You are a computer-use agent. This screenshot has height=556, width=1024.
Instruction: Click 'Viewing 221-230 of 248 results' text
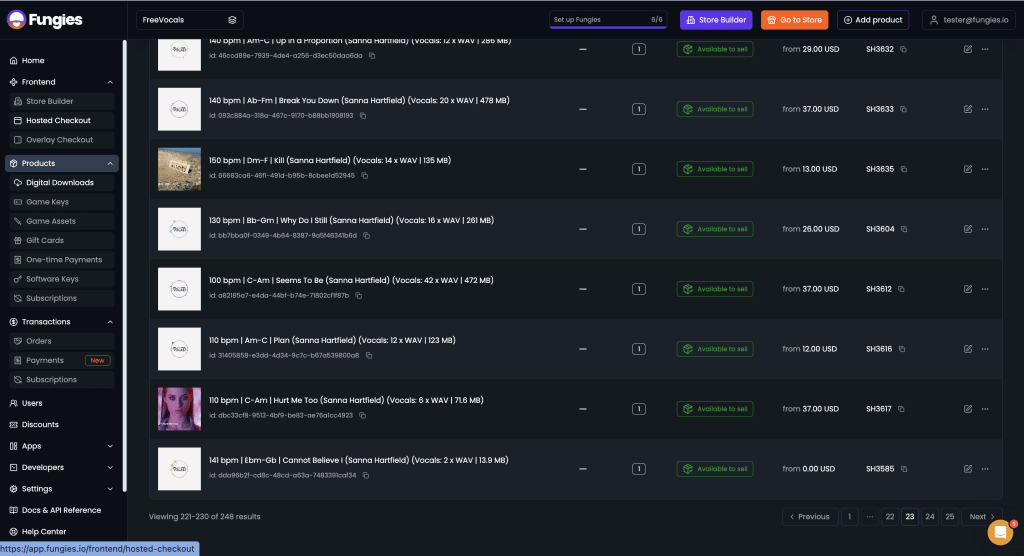[204, 517]
